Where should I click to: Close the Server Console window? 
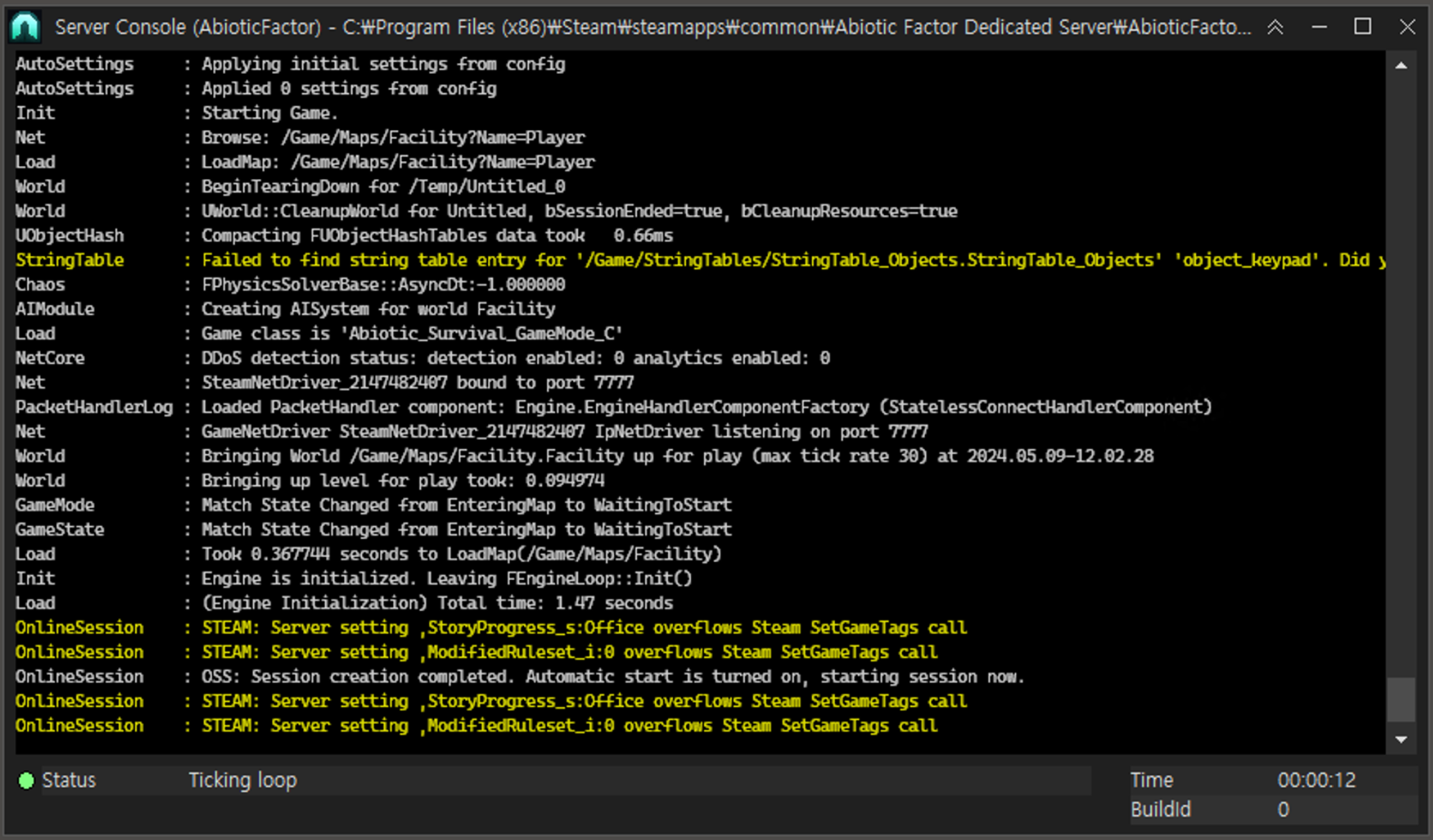coord(1407,27)
